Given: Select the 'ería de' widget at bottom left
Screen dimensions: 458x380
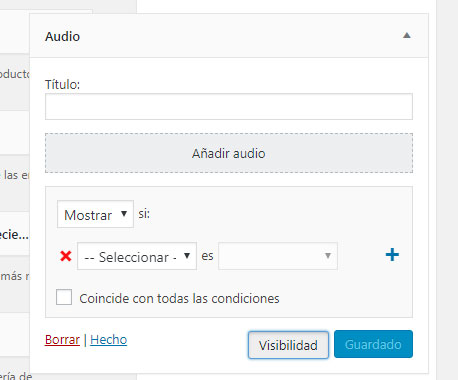Looking at the screenshot, I should tap(16, 376).
